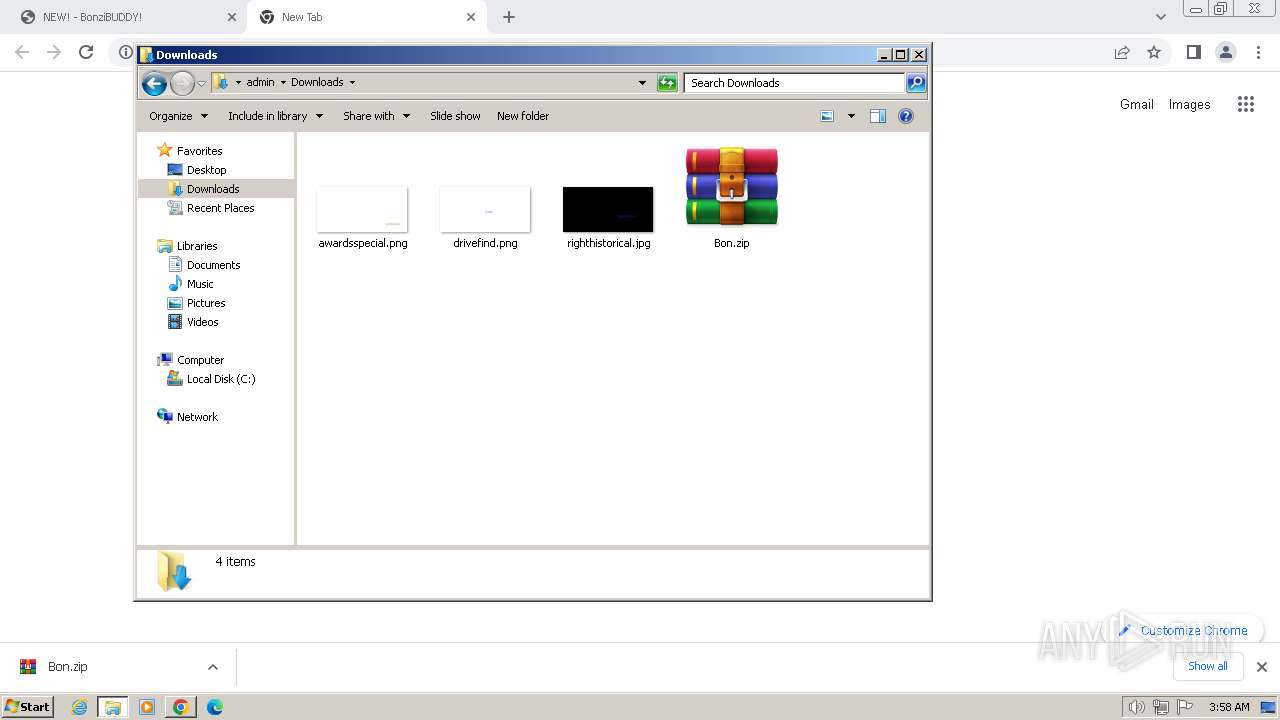Select Network in navigation pane
The height and width of the screenshot is (720, 1280).
click(197, 417)
